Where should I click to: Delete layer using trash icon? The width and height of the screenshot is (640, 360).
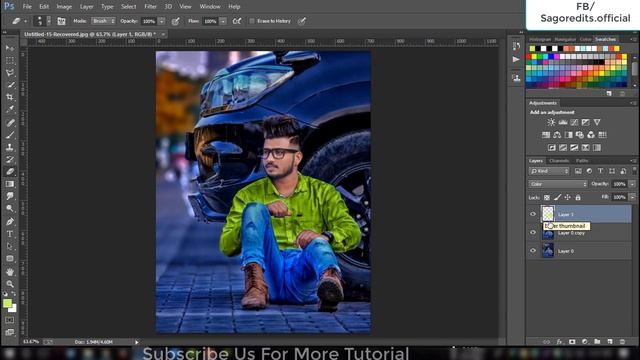[622, 342]
